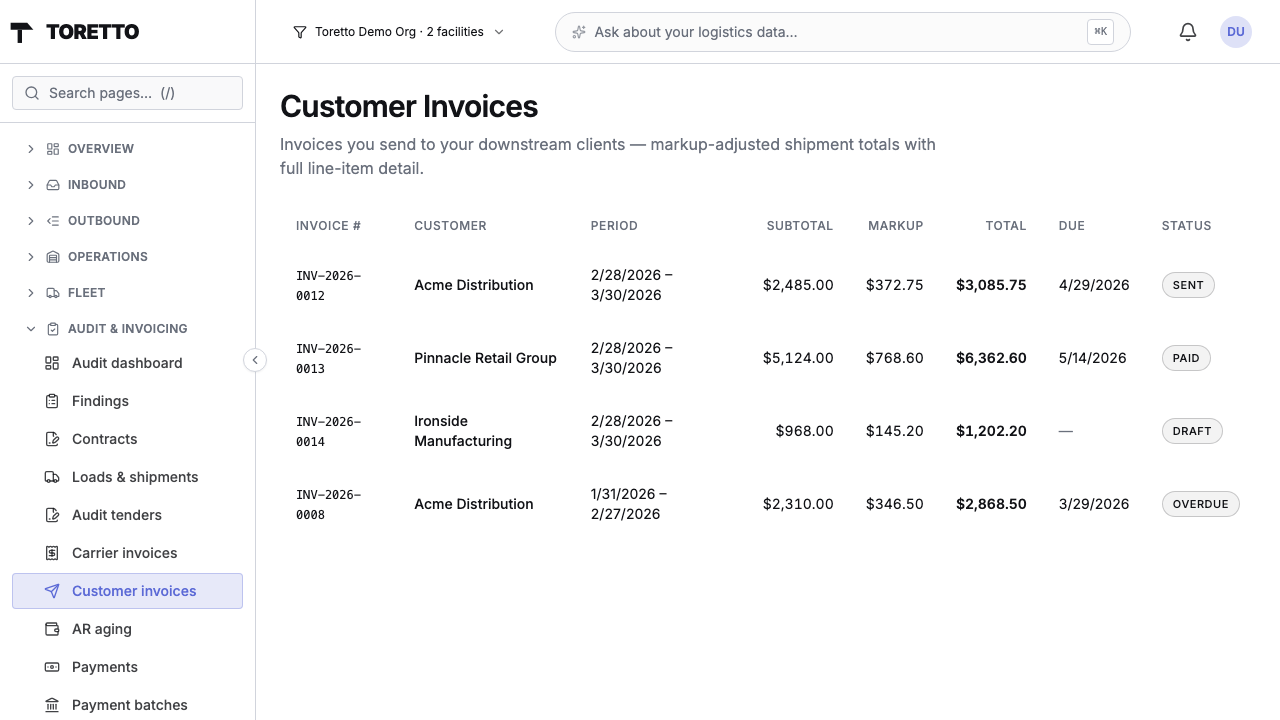Collapse the sidebar with the arrow button
Viewport: 1280px width, 720px height.
255,360
